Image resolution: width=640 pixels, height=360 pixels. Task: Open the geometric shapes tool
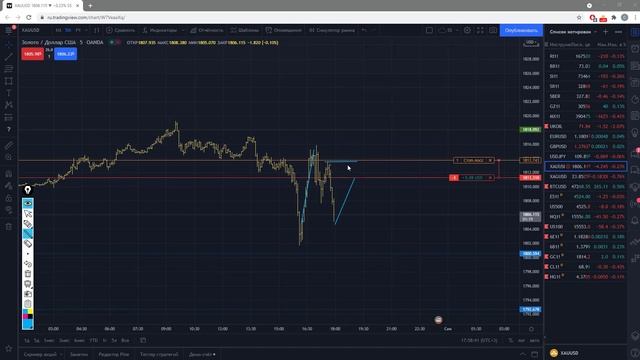click(x=9, y=81)
